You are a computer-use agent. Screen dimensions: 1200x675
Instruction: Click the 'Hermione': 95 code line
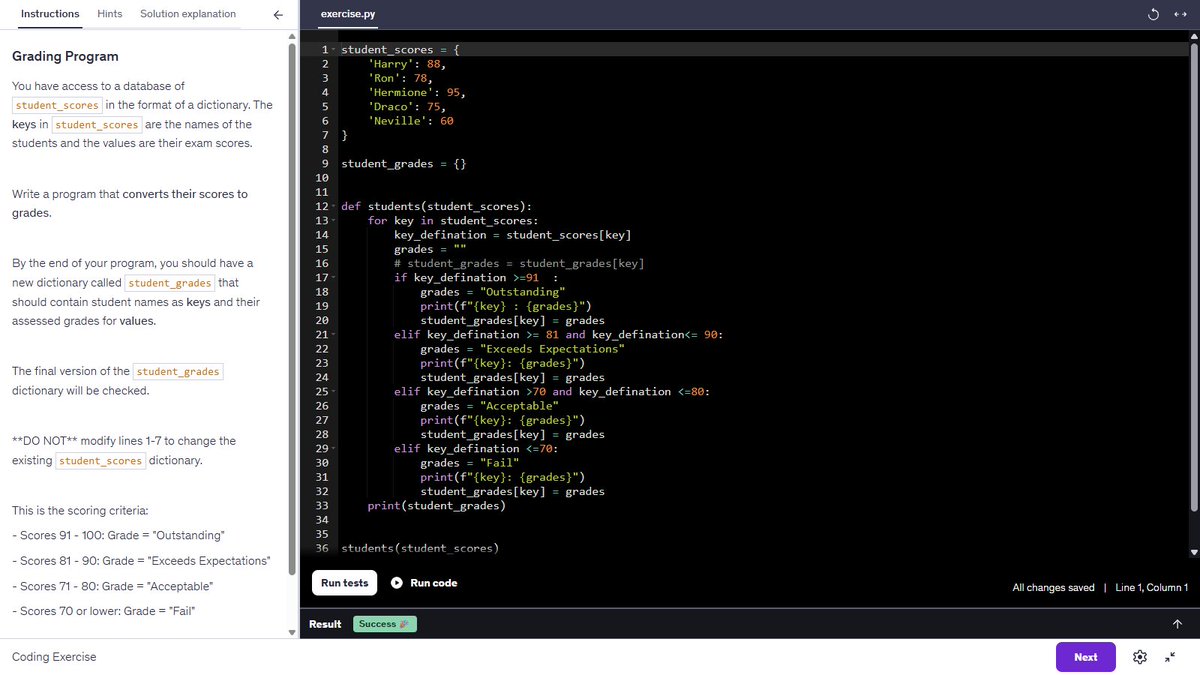click(x=417, y=92)
